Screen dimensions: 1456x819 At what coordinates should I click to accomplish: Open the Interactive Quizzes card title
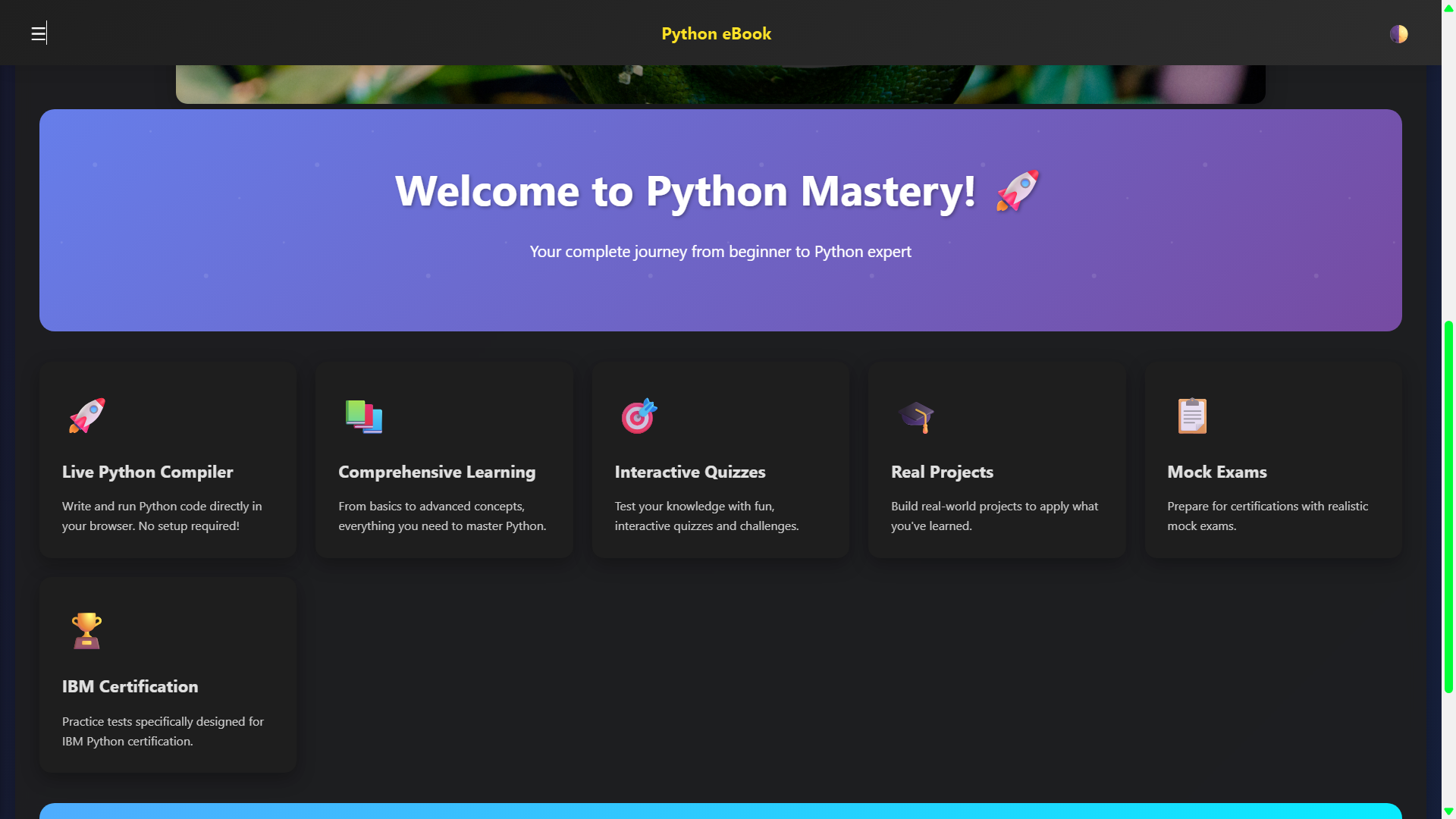689,472
